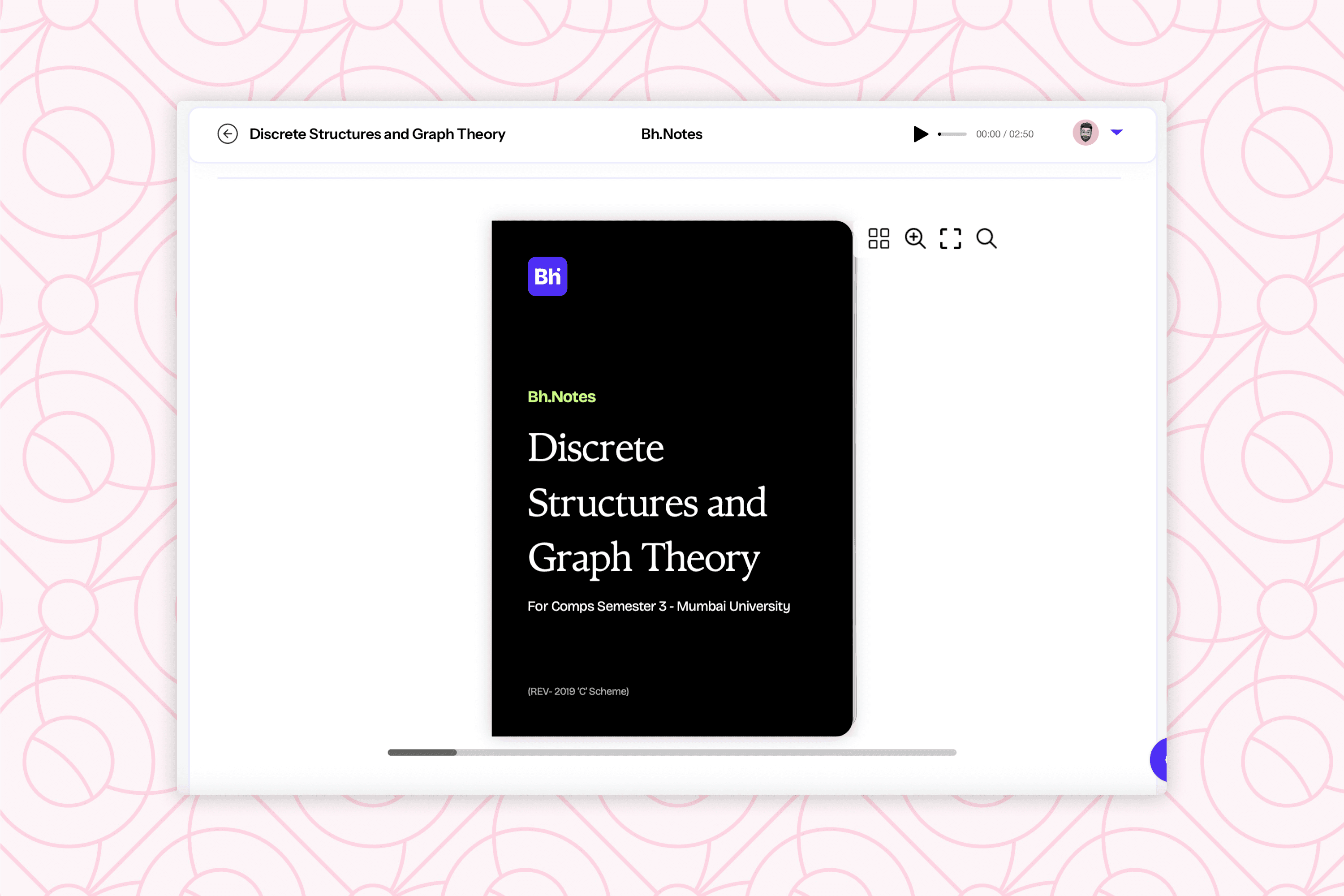This screenshot has width=1344, height=896.
Task: Click the back arrow icon
Action: [228, 134]
